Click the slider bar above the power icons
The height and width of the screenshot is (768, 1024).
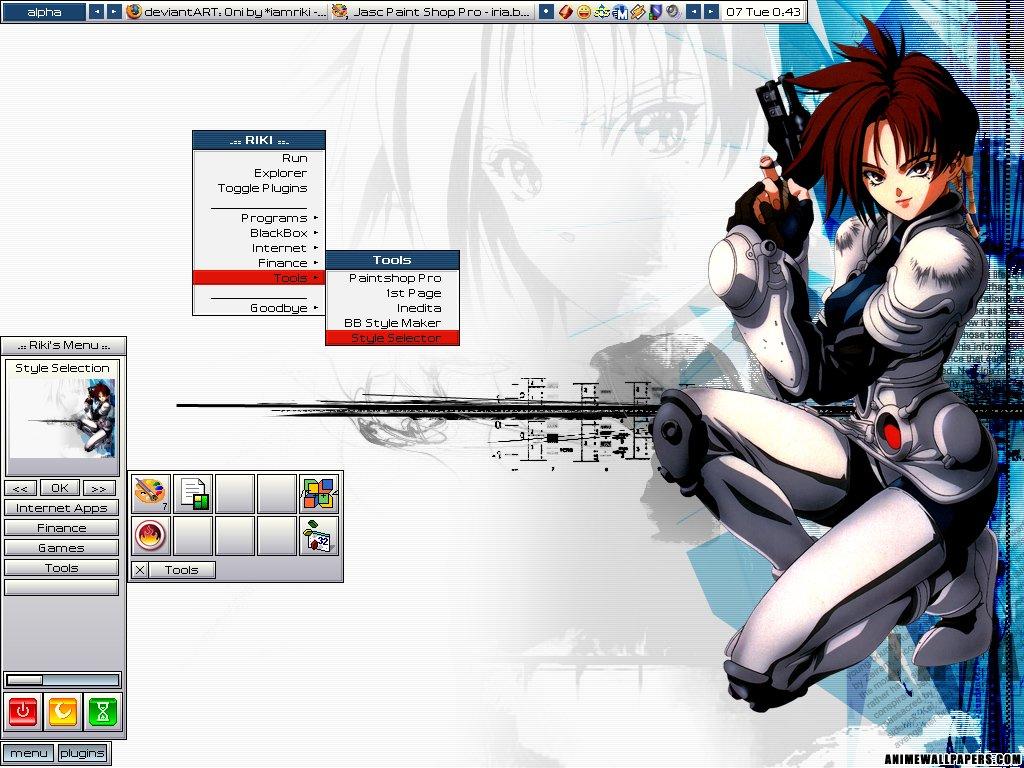pos(63,680)
